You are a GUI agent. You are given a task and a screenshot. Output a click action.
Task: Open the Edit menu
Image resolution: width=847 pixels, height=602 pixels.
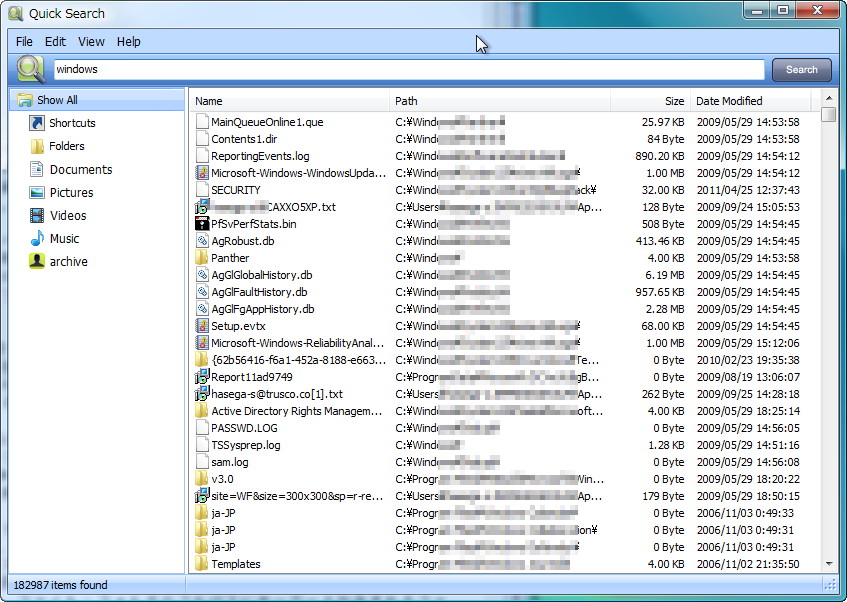[x=55, y=42]
